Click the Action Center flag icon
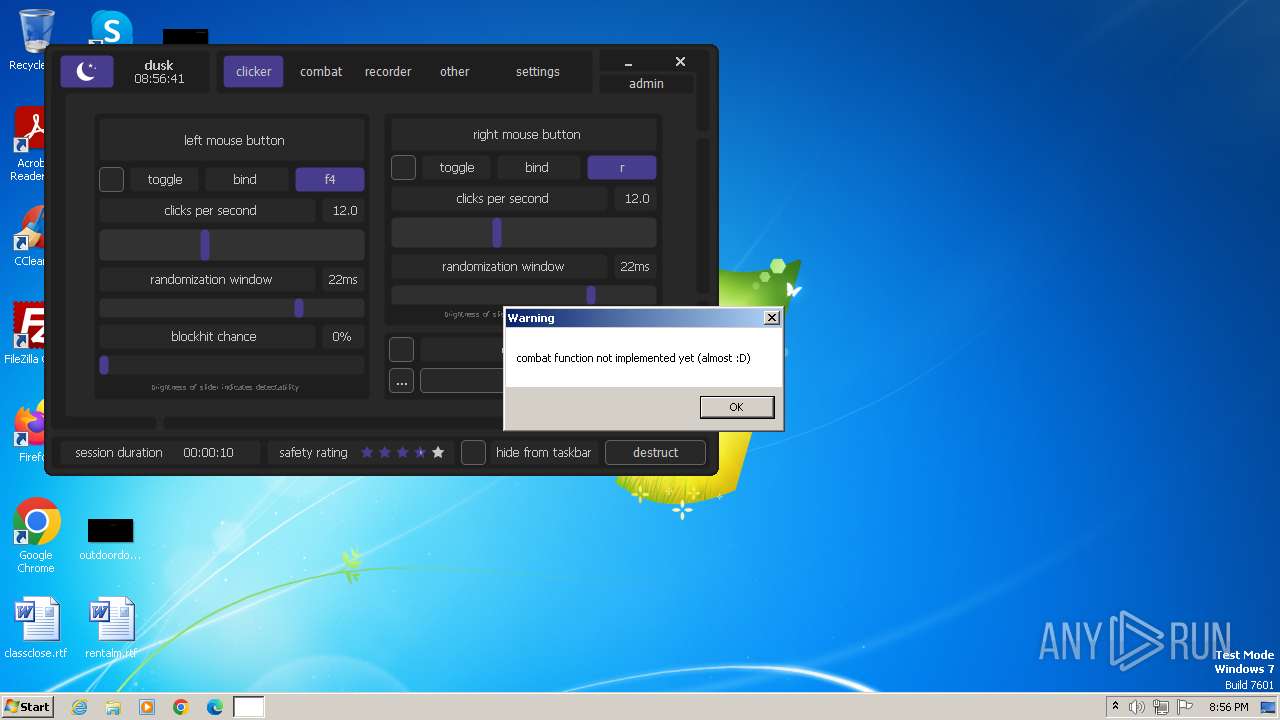1280x720 pixels. pyautogui.click(x=1185, y=707)
